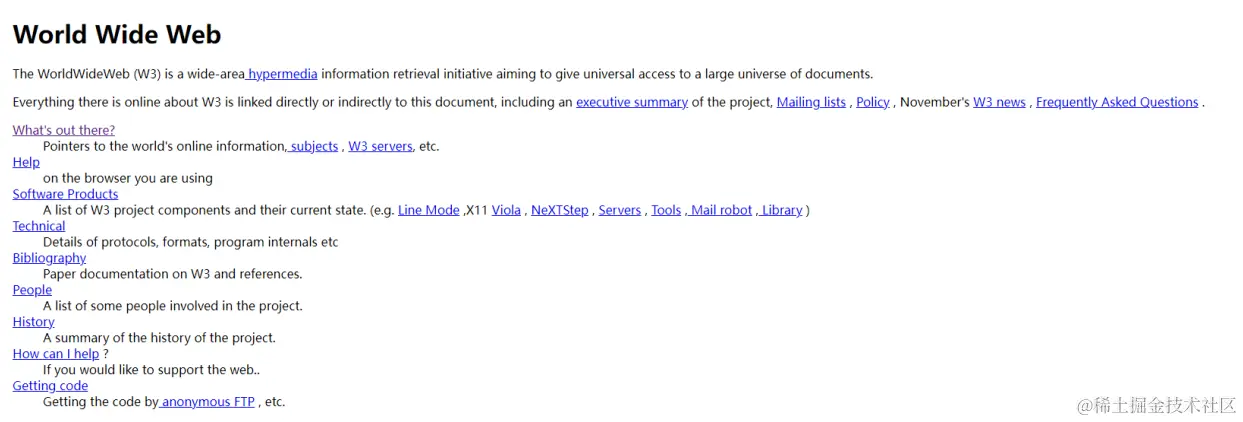Open the anonymous FTP link
Viewport: 1243px width, 422px height.
click(x=207, y=402)
